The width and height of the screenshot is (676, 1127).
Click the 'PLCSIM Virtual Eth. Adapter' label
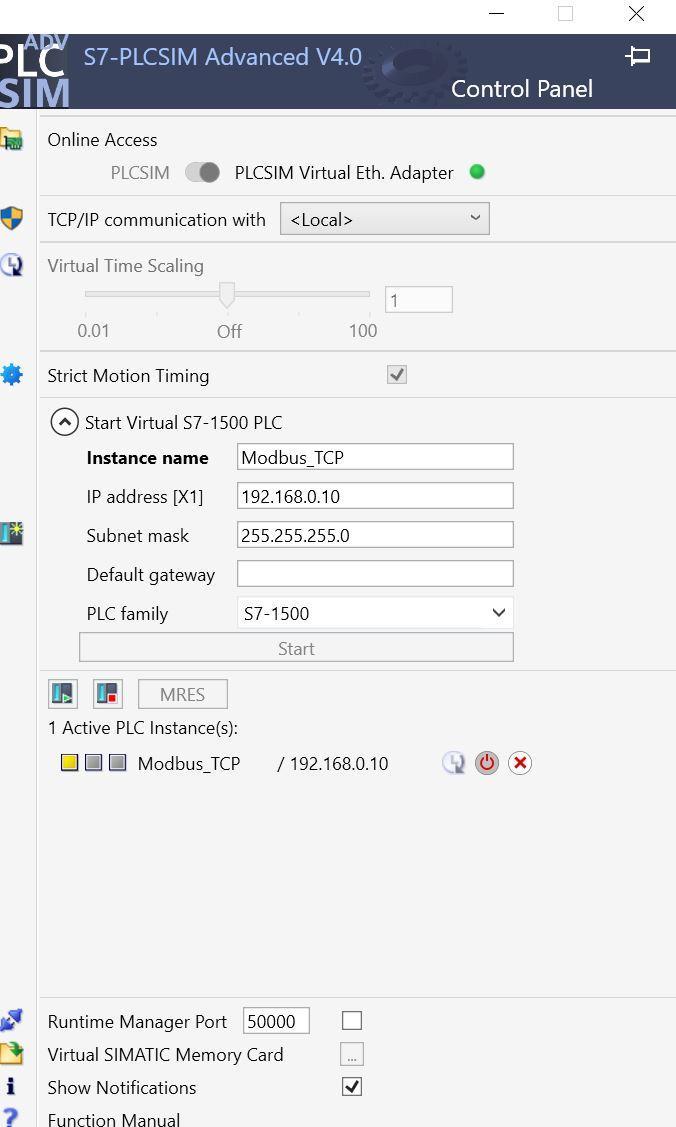pyautogui.click(x=344, y=172)
